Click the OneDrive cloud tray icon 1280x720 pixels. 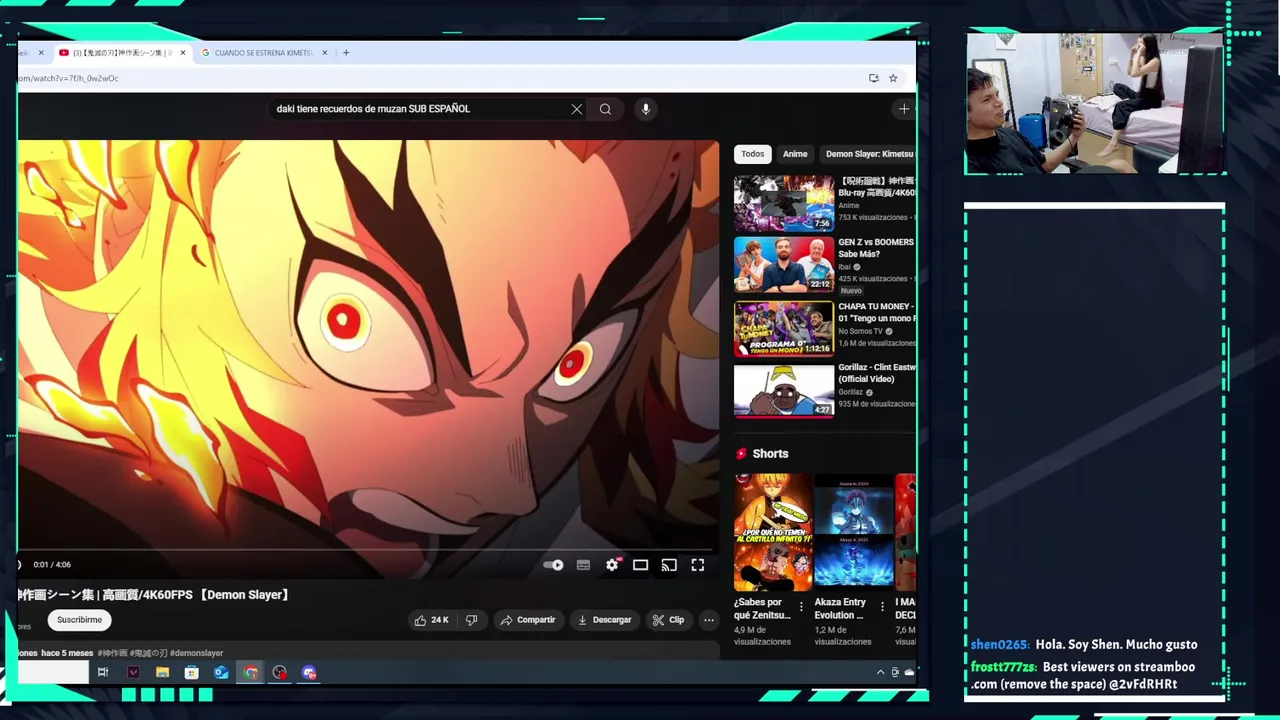pos(909,672)
